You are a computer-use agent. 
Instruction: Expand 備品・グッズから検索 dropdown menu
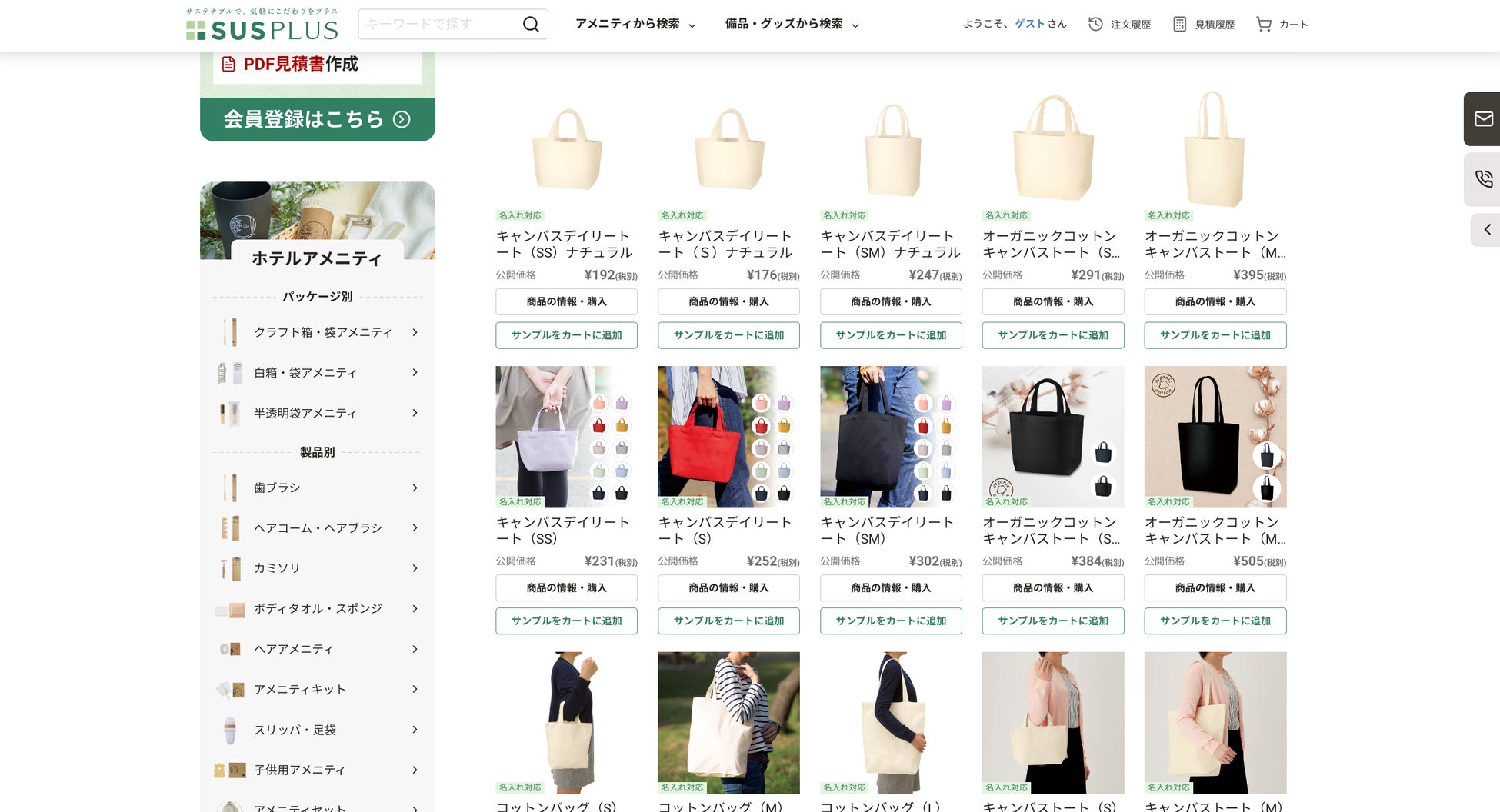tap(792, 24)
